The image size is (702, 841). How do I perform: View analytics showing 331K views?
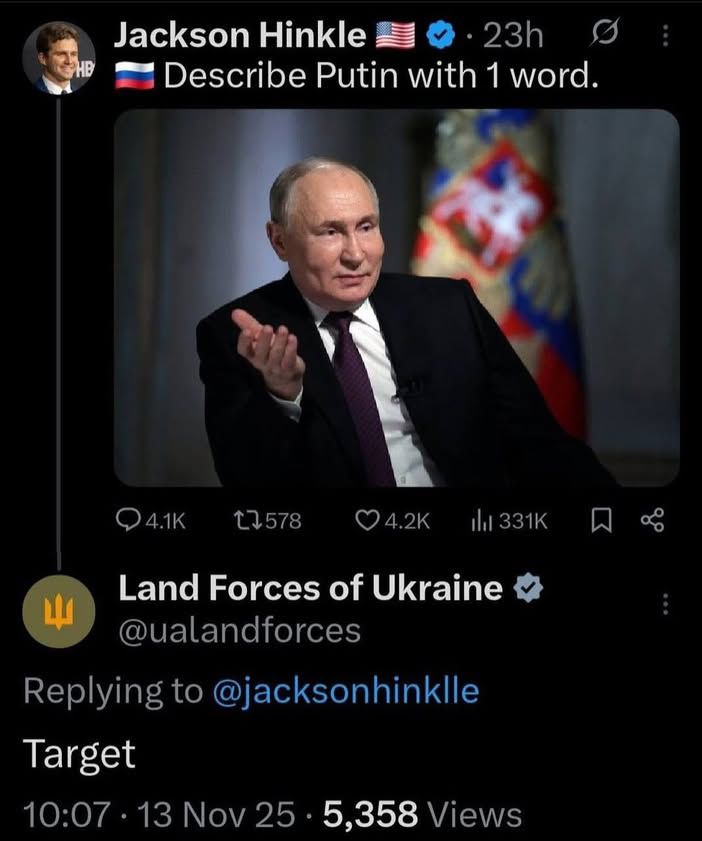pos(509,520)
